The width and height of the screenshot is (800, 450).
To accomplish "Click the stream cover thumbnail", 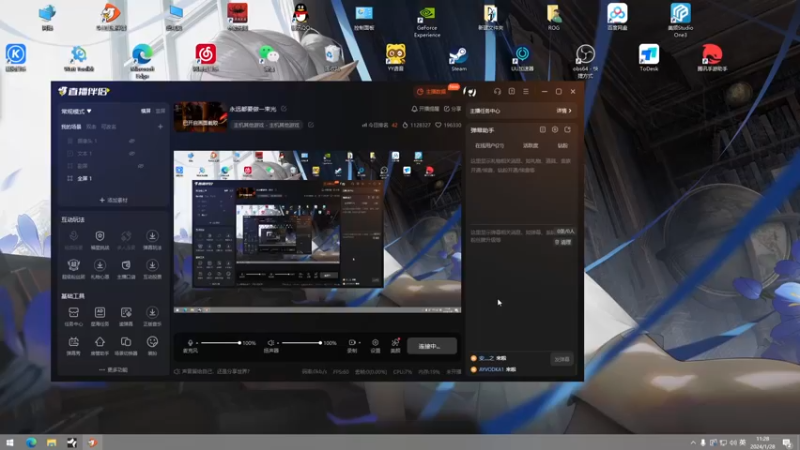I will (x=201, y=116).
